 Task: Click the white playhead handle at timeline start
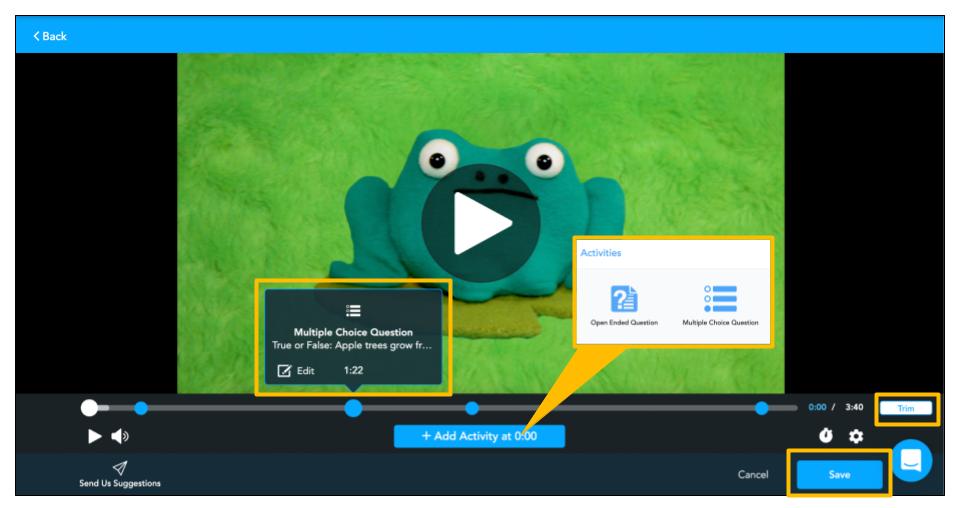tap(90, 408)
